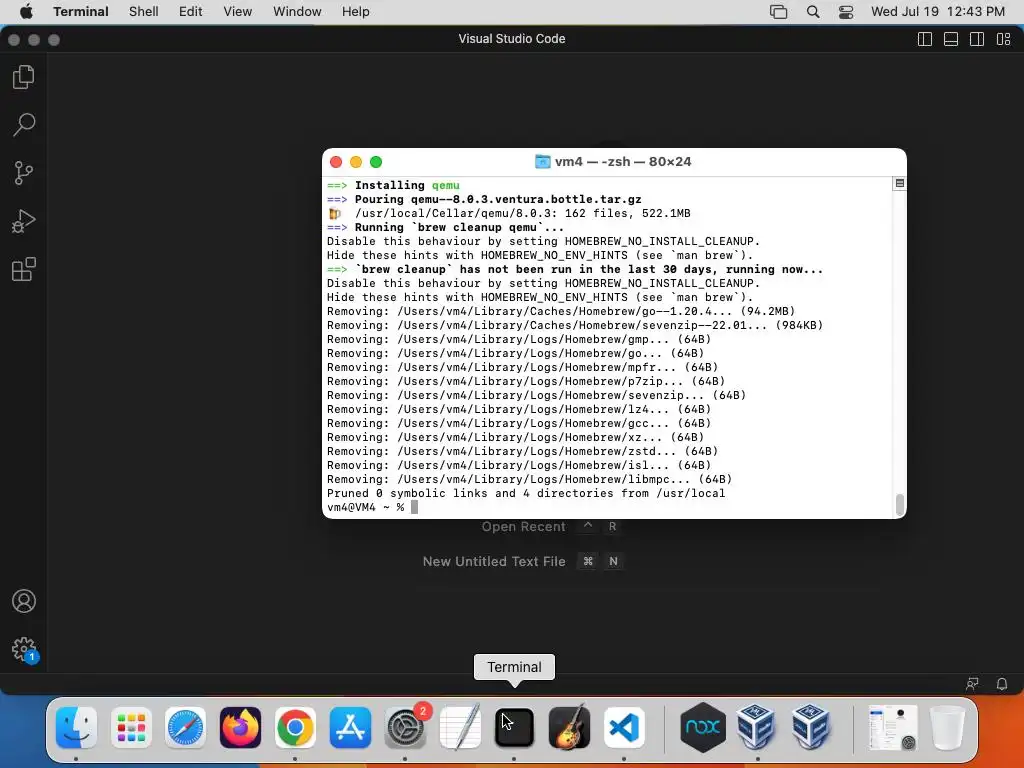This screenshot has height=768, width=1024.
Task: Open the Terminal application menu
Action: point(81,12)
